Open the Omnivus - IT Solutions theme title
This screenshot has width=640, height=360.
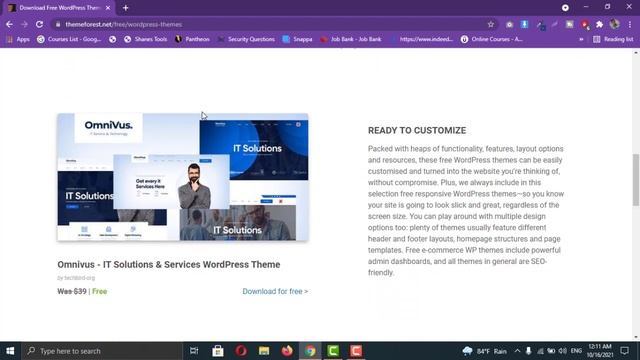(169, 264)
